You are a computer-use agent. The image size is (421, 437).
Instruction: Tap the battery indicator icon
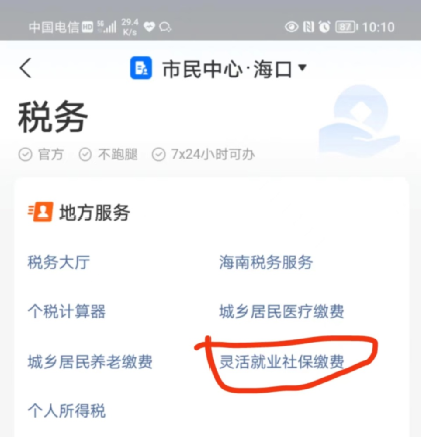tap(346, 27)
